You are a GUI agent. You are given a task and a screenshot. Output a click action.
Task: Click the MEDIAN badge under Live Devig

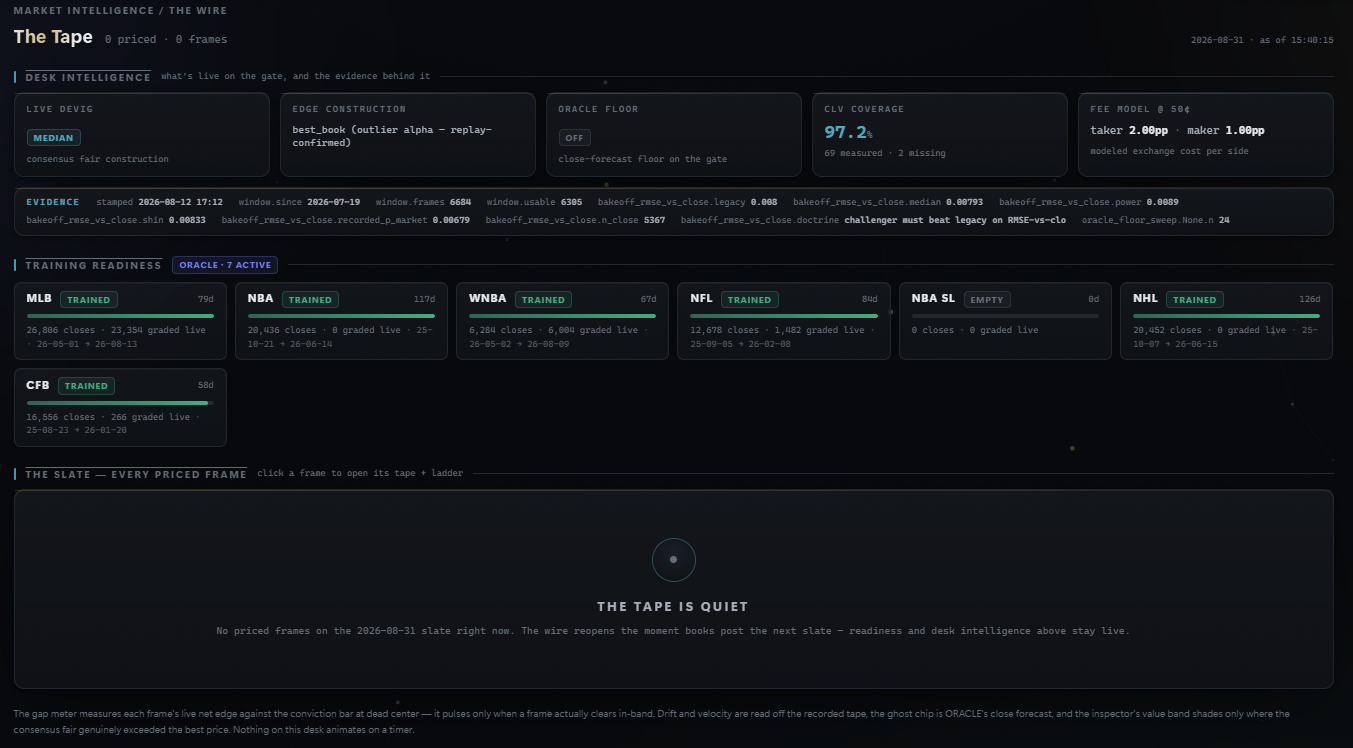[54, 138]
